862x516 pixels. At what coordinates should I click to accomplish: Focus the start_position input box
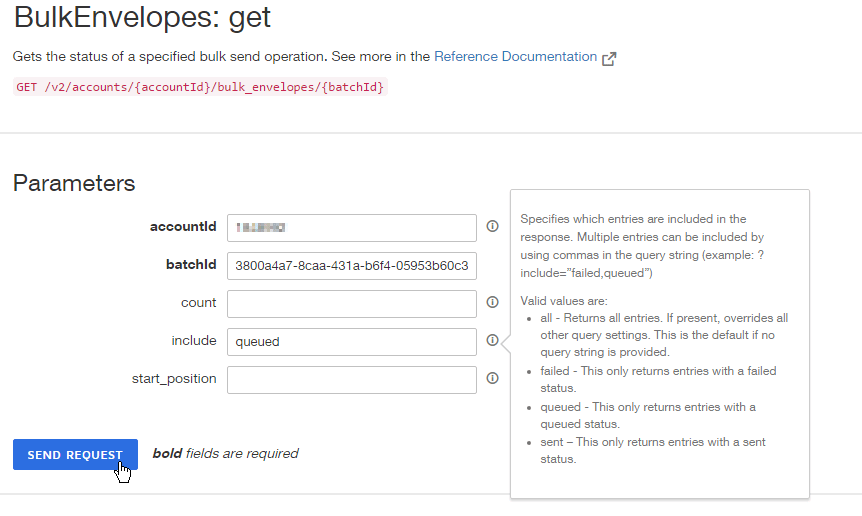pos(351,380)
